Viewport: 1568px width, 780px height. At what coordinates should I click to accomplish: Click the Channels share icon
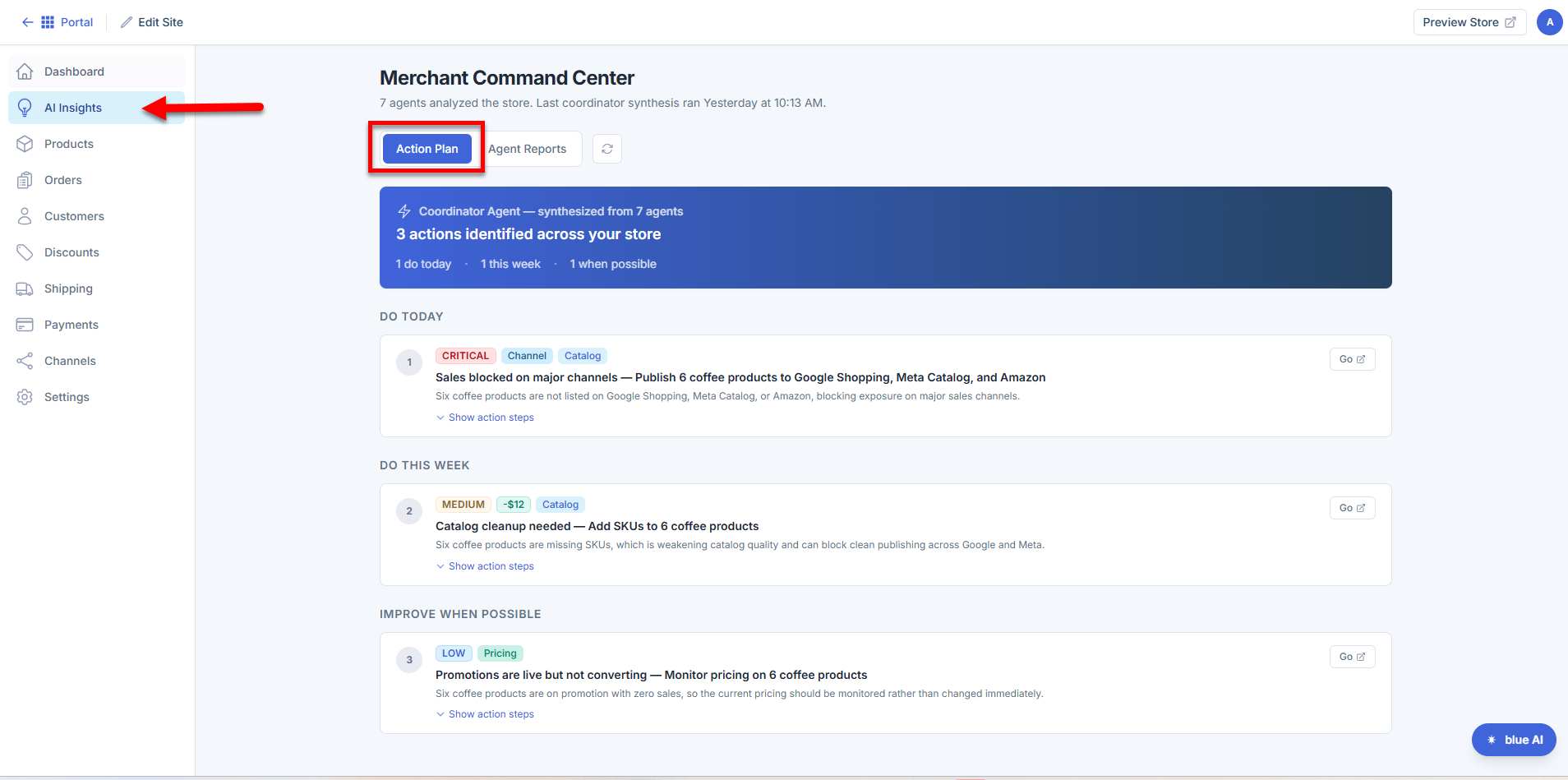[x=25, y=361]
